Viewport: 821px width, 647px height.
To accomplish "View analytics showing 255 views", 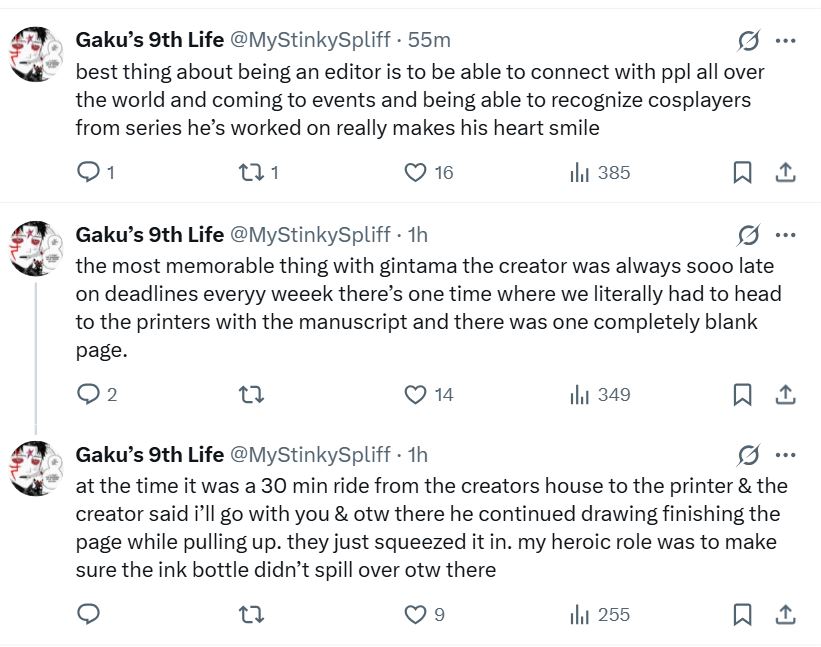I will (580, 615).
